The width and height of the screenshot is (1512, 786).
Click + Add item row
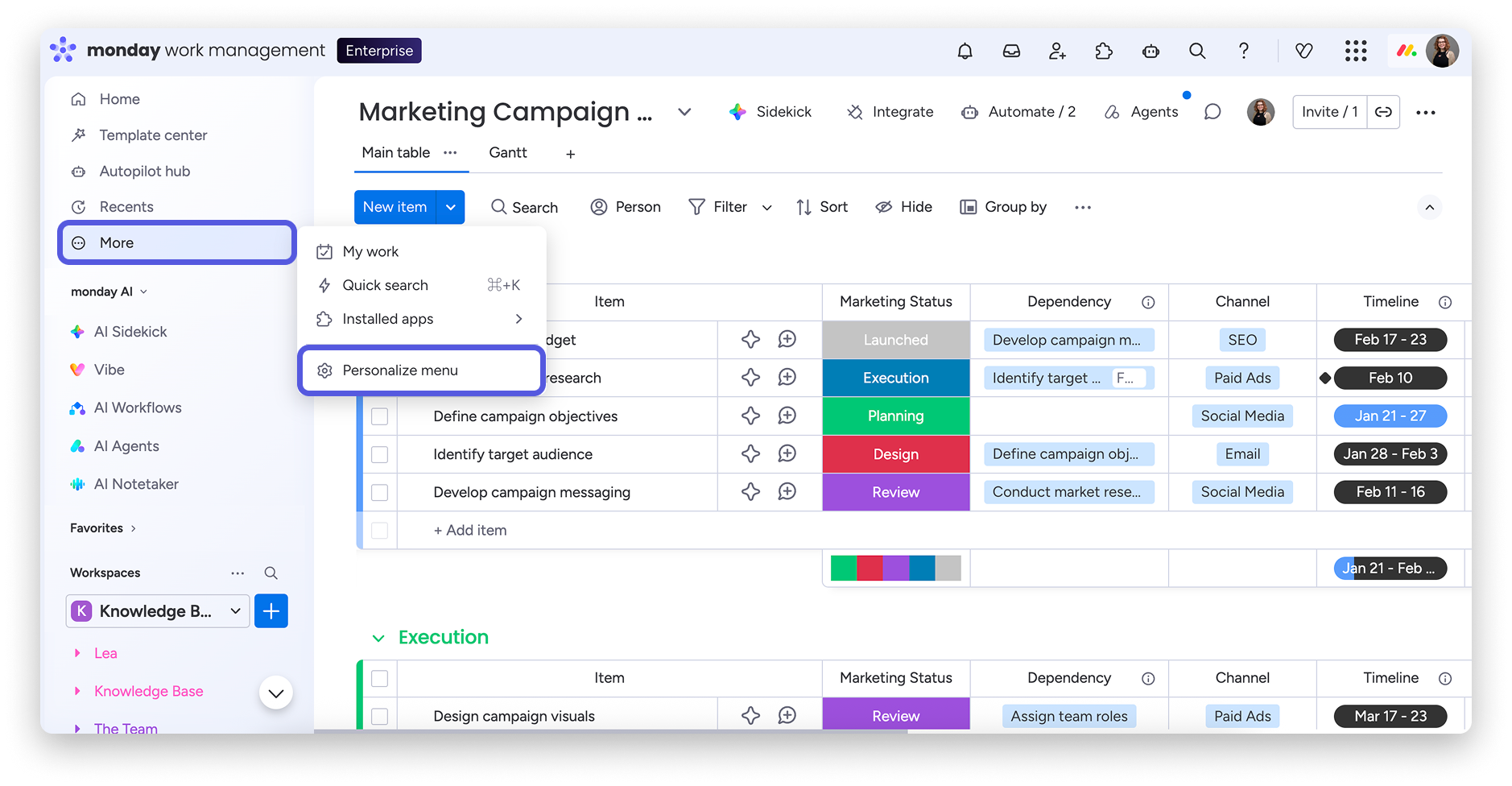tap(470, 531)
